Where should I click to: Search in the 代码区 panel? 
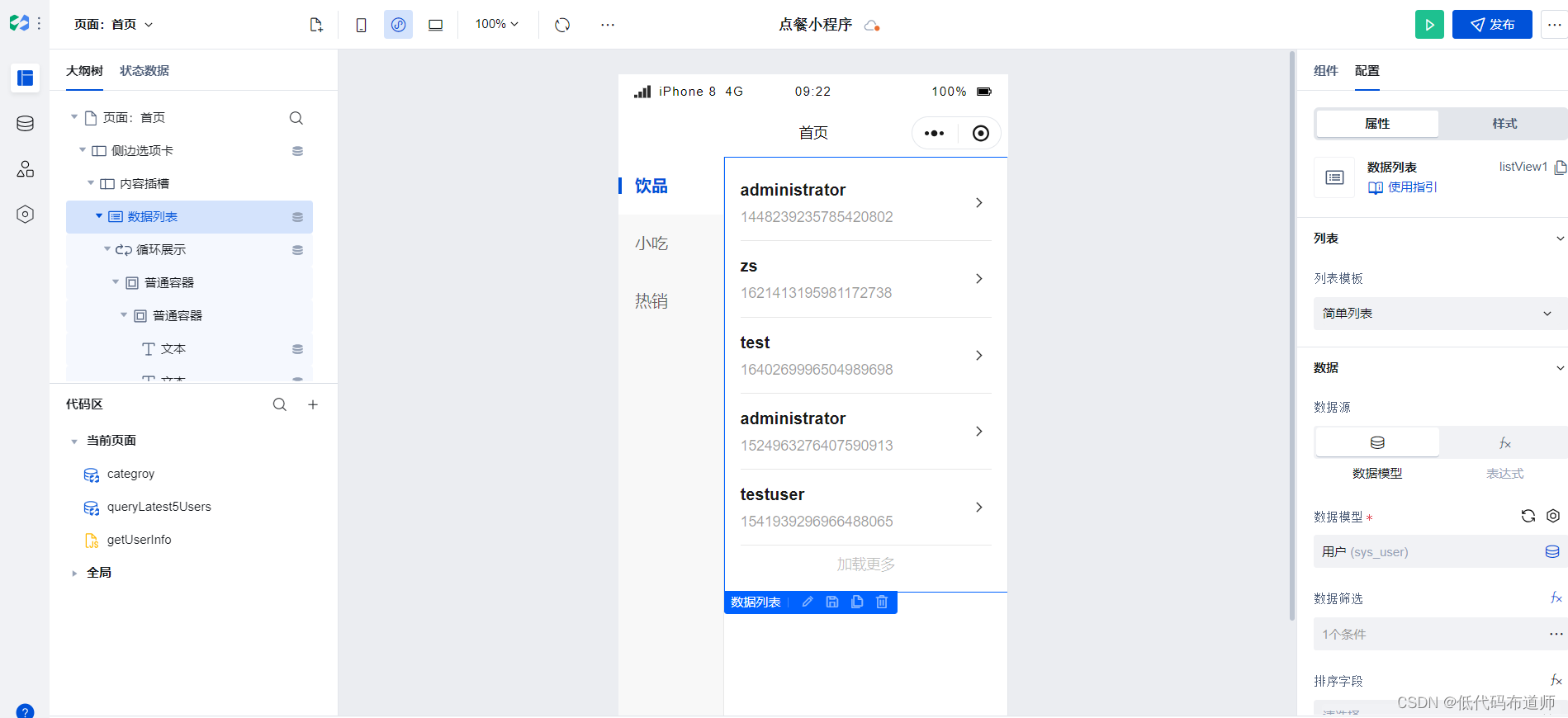(x=280, y=404)
